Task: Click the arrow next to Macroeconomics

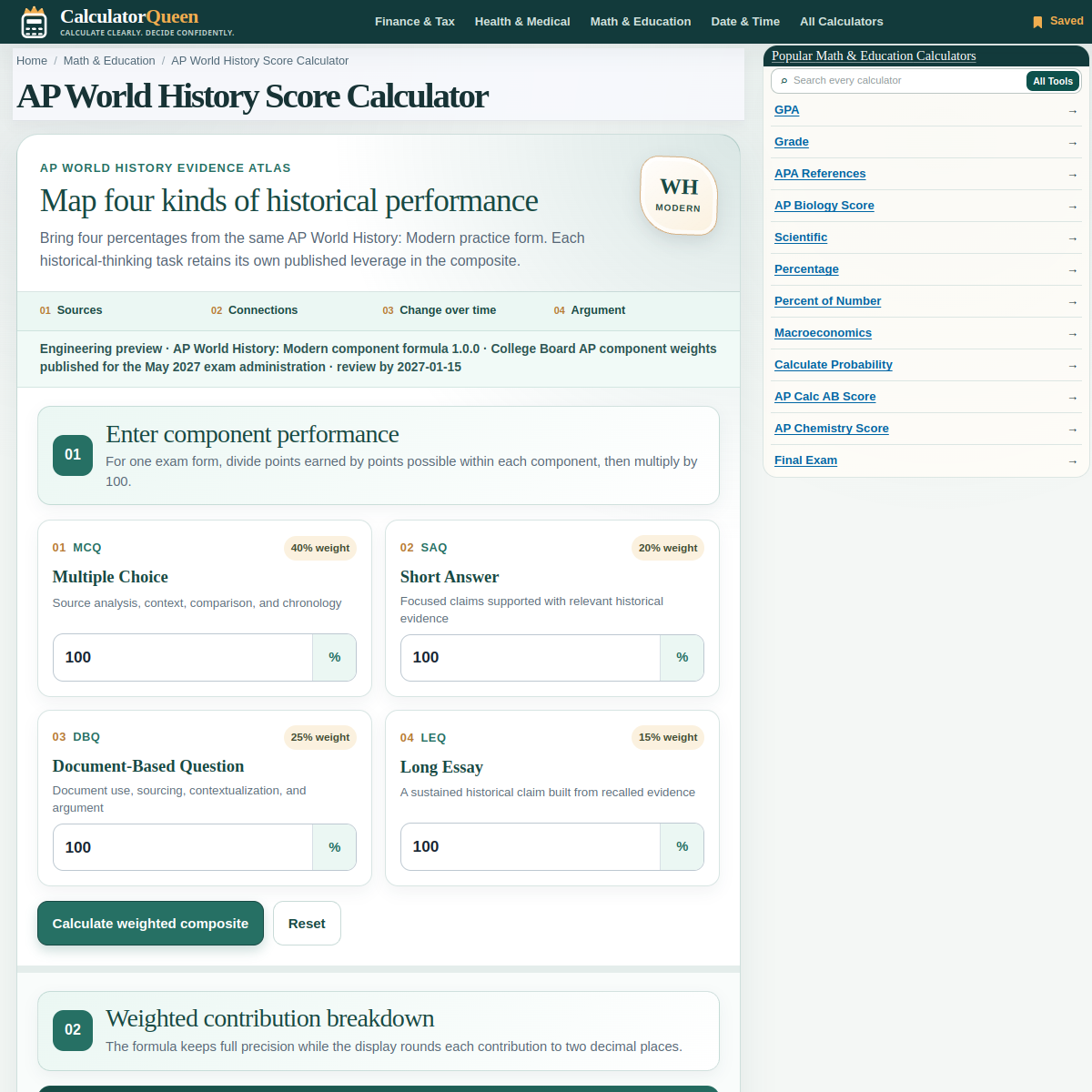Action: [1072, 334]
